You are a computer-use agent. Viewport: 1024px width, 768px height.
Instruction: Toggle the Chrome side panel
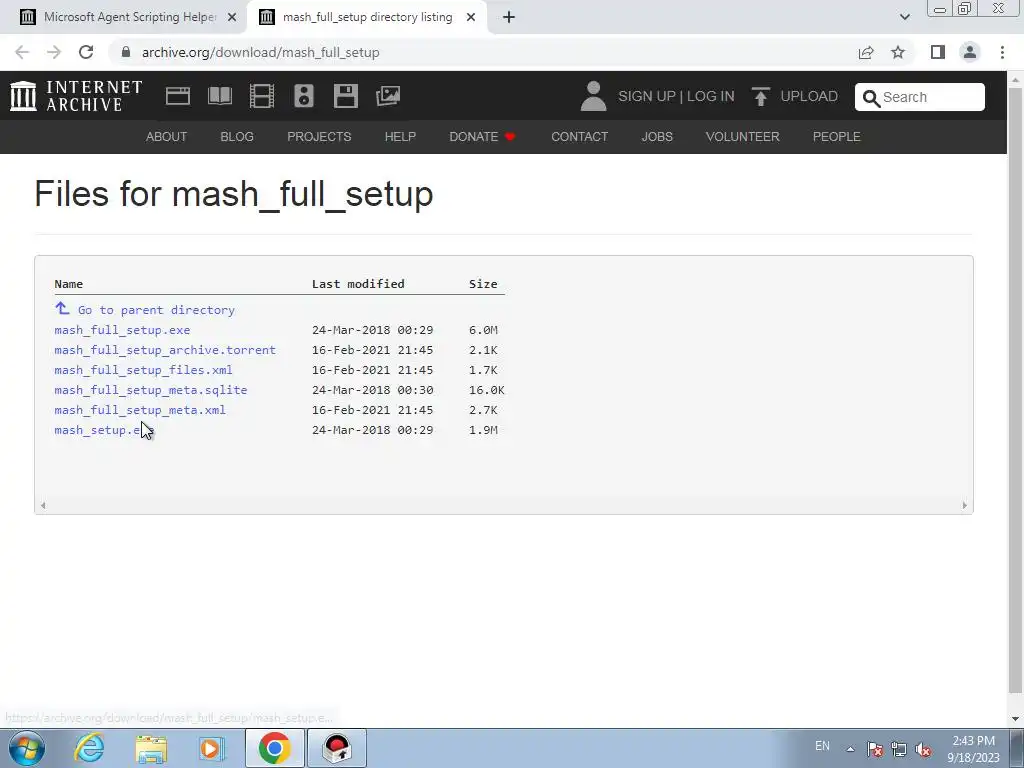coord(938,52)
